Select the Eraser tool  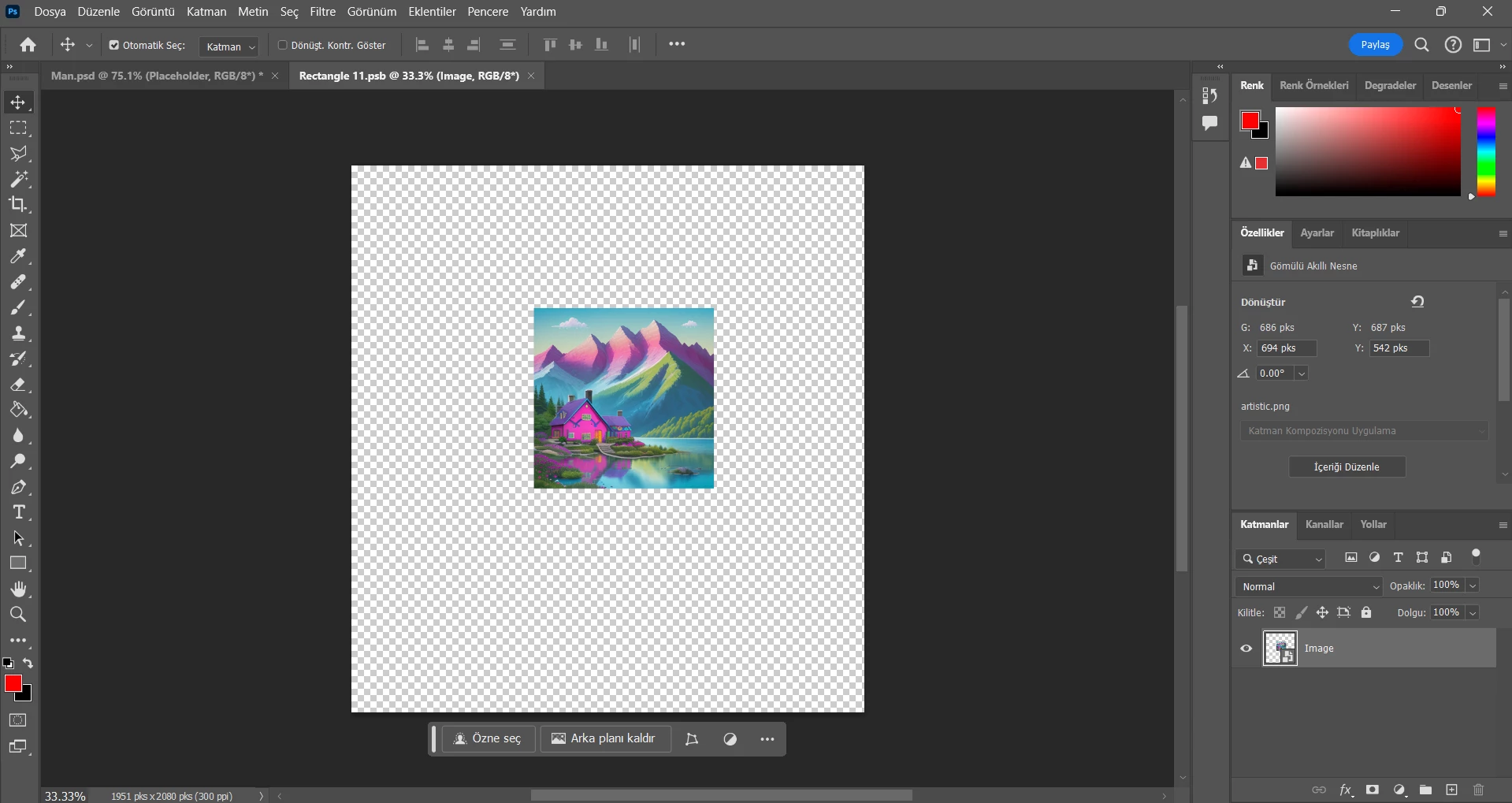[x=18, y=385]
